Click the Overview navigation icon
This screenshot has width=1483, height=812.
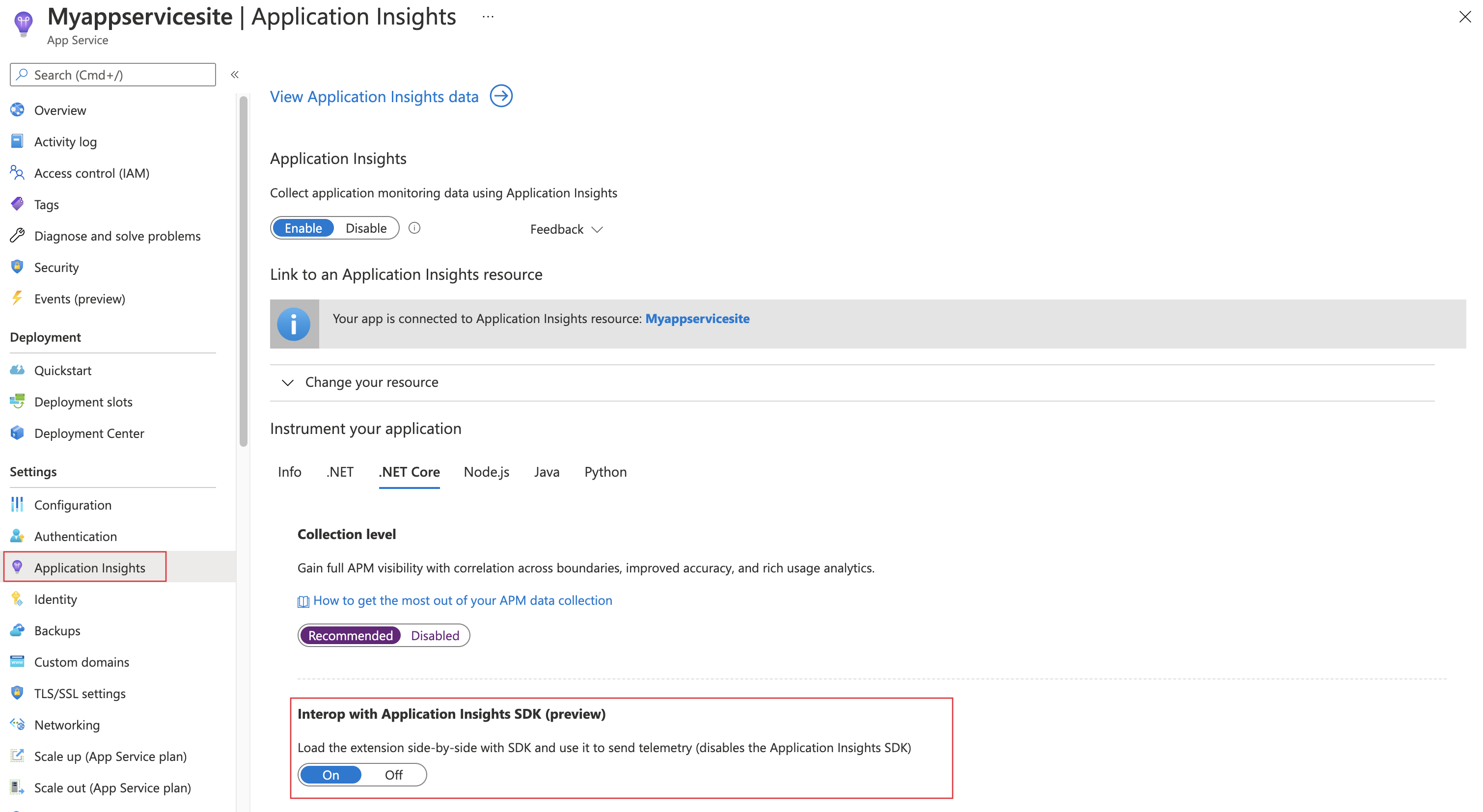(18, 110)
